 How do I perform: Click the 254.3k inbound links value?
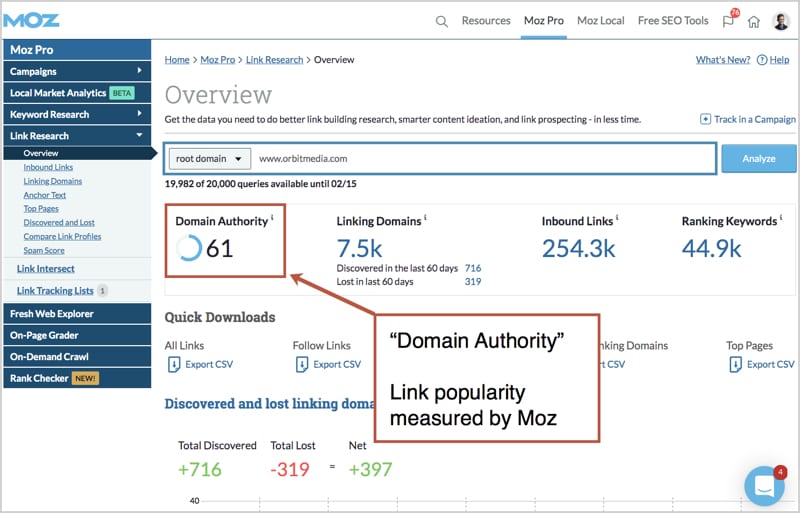coord(579,249)
